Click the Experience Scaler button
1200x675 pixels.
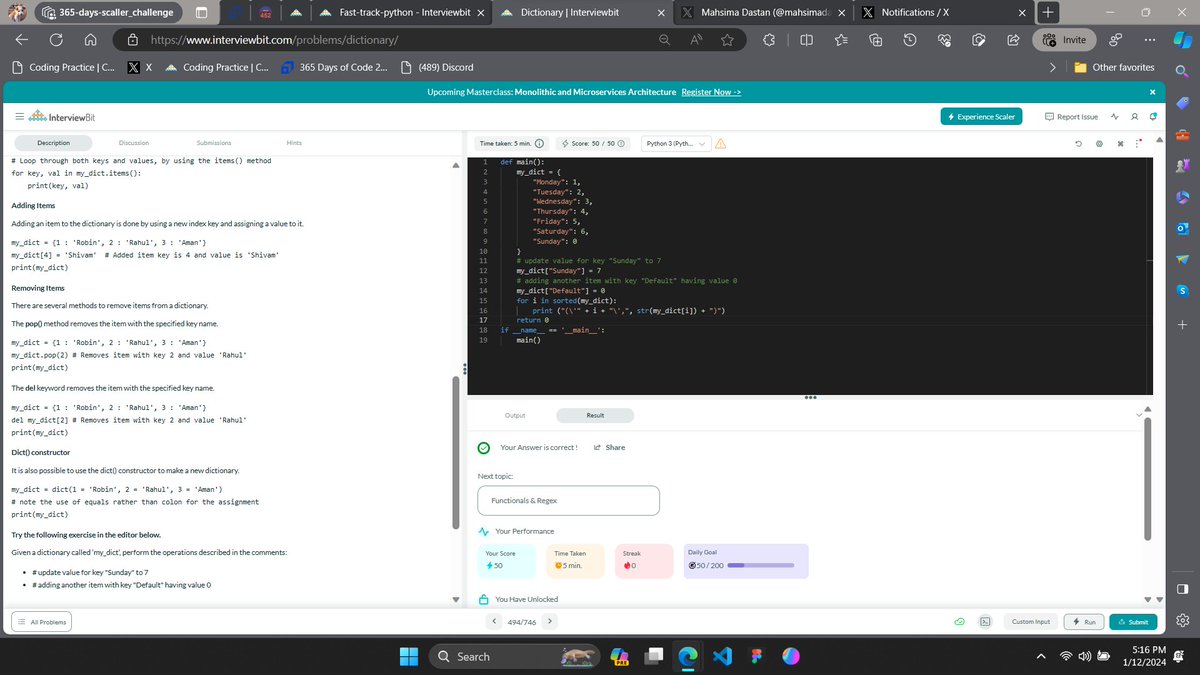[983, 116]
